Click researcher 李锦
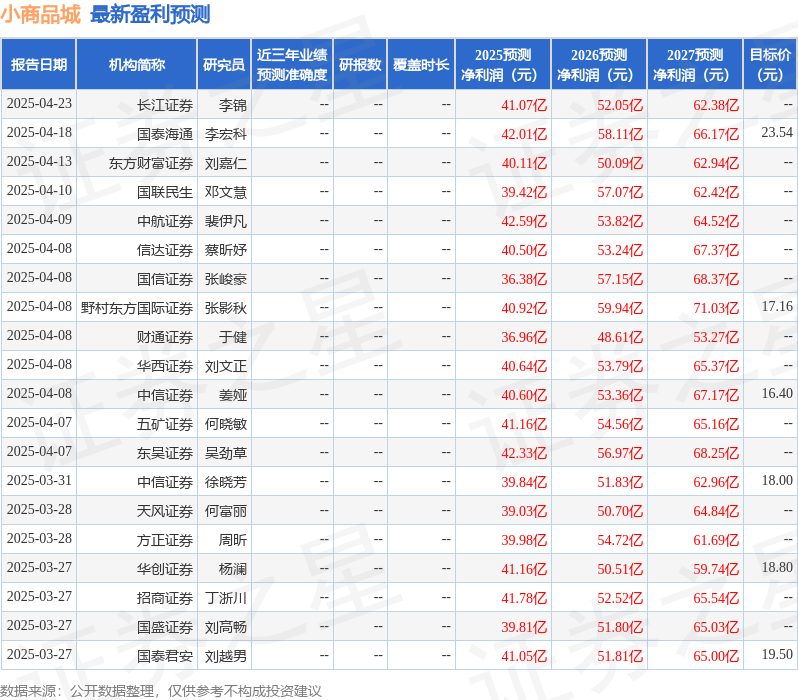This screenshot has width=798, height=700. pos(233,105)
